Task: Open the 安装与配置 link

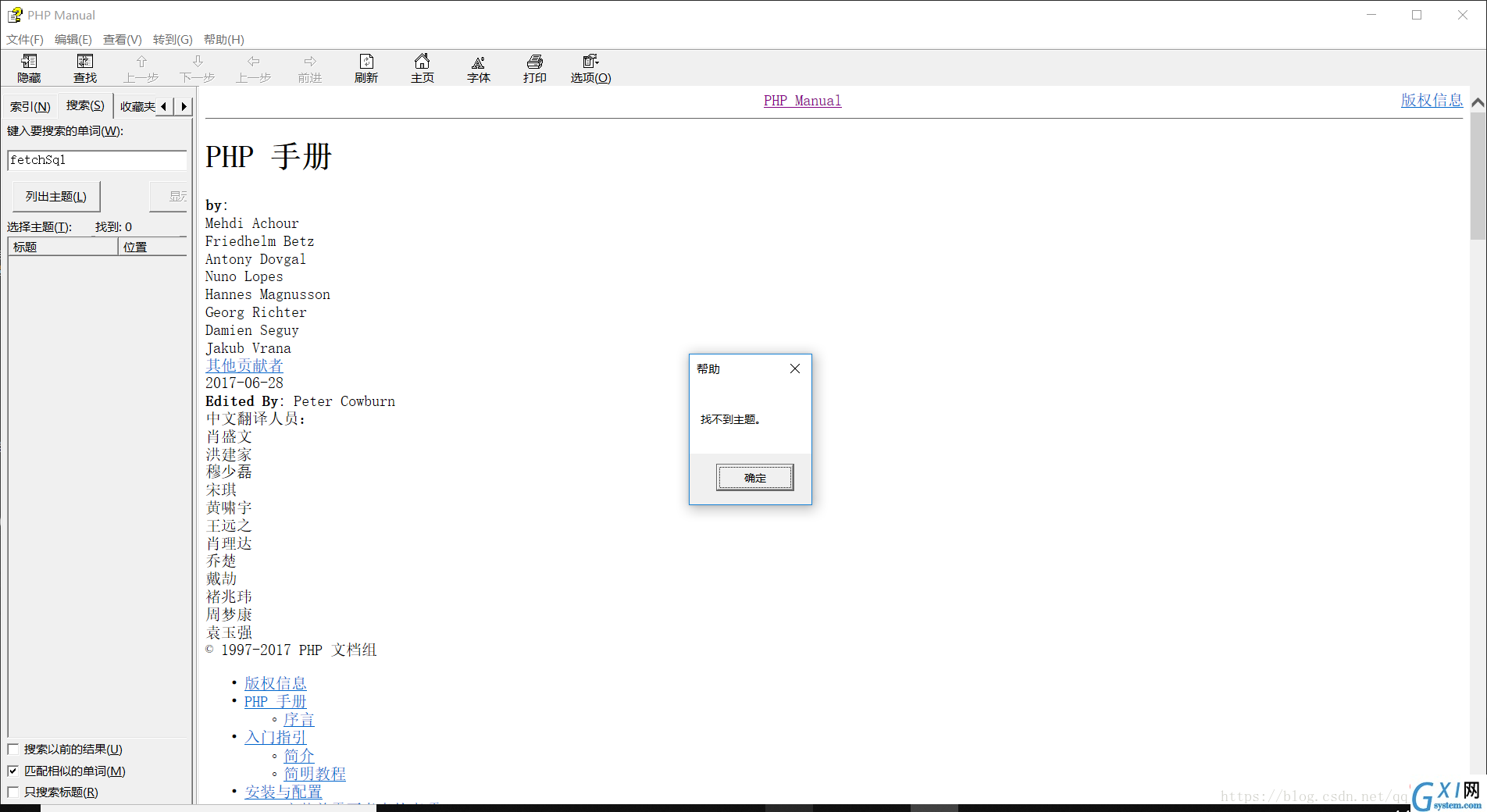Action: (x=283, y=792)
